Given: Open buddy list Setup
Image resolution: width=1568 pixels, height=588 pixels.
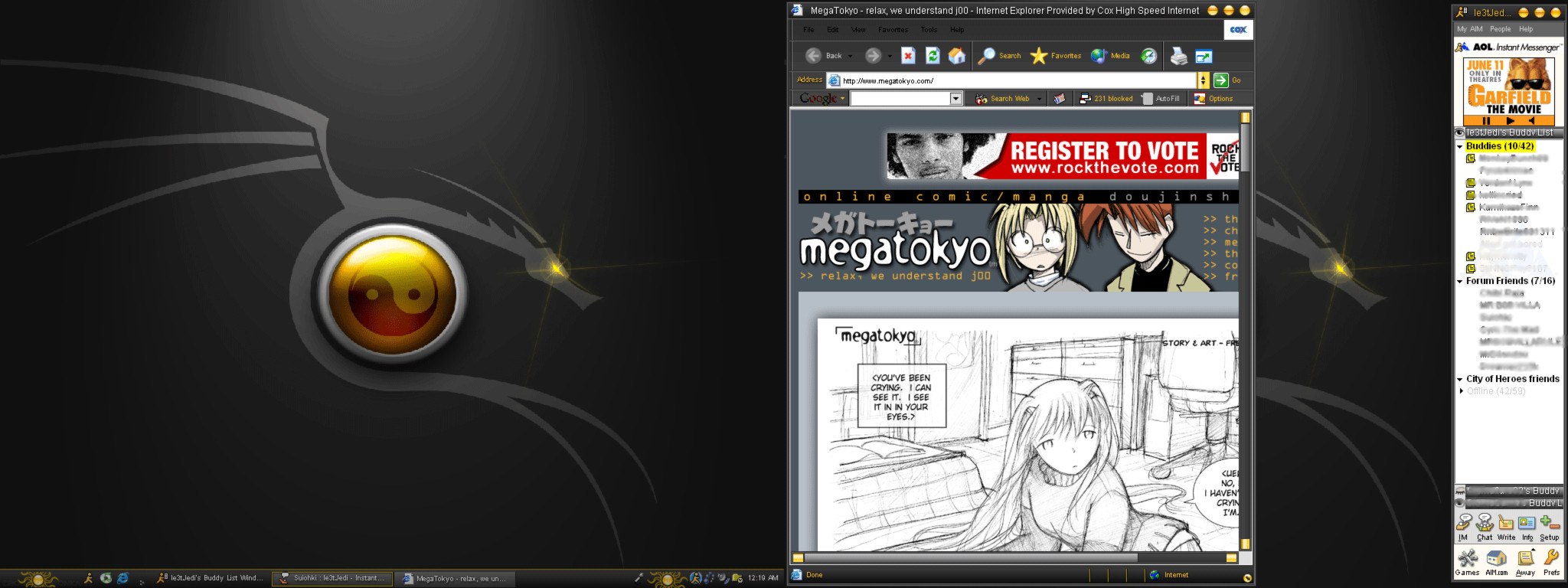Looking at the screenshot, I should (x=1550, y=528).
